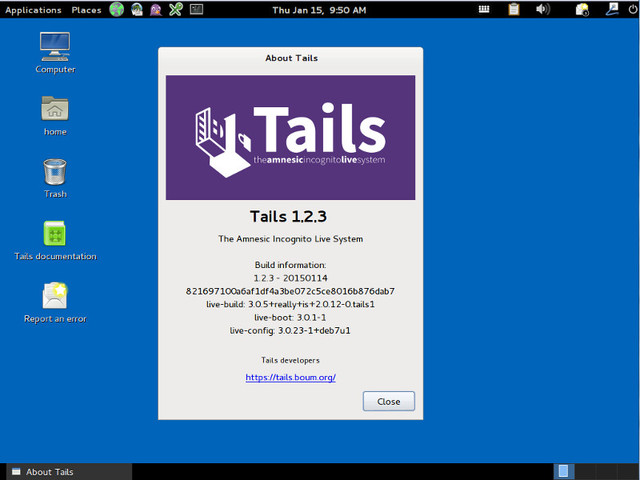The height and width of the screenshot is (480, 640).
Task: Click the Close button in About Tails
Action: [x=389, y=401]
